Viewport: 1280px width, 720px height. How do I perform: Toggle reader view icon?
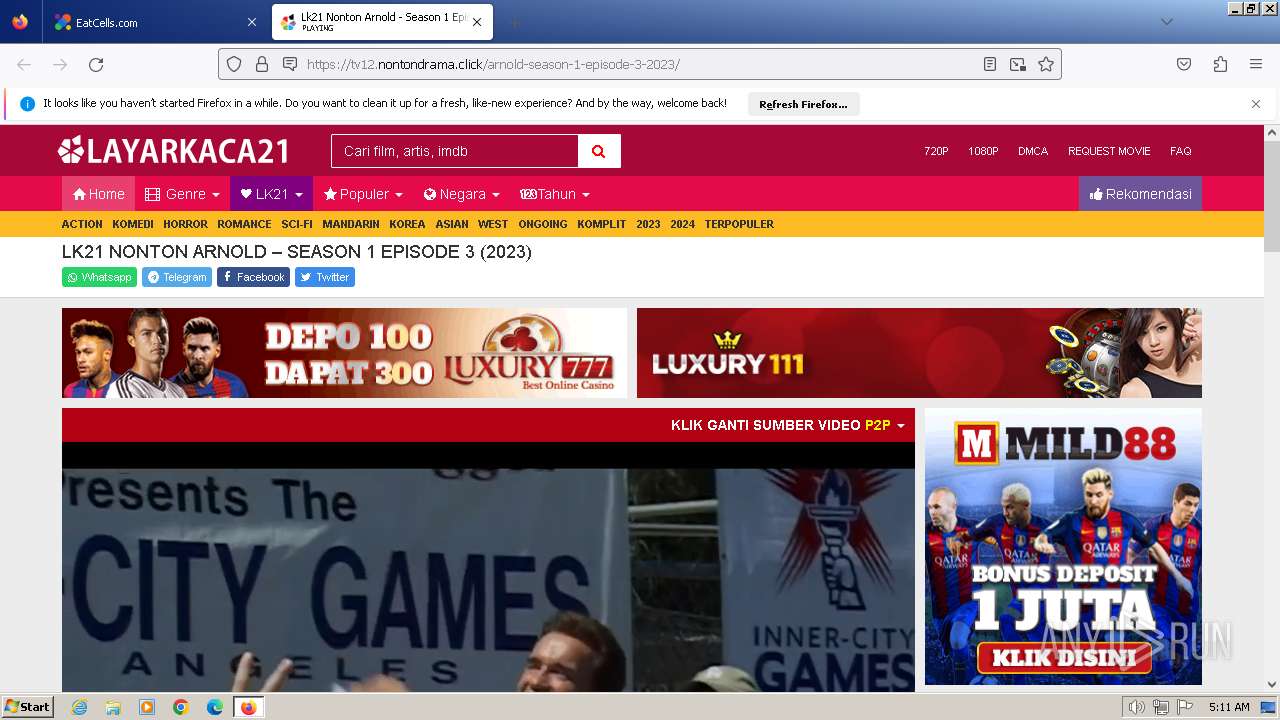pos(990,64)
